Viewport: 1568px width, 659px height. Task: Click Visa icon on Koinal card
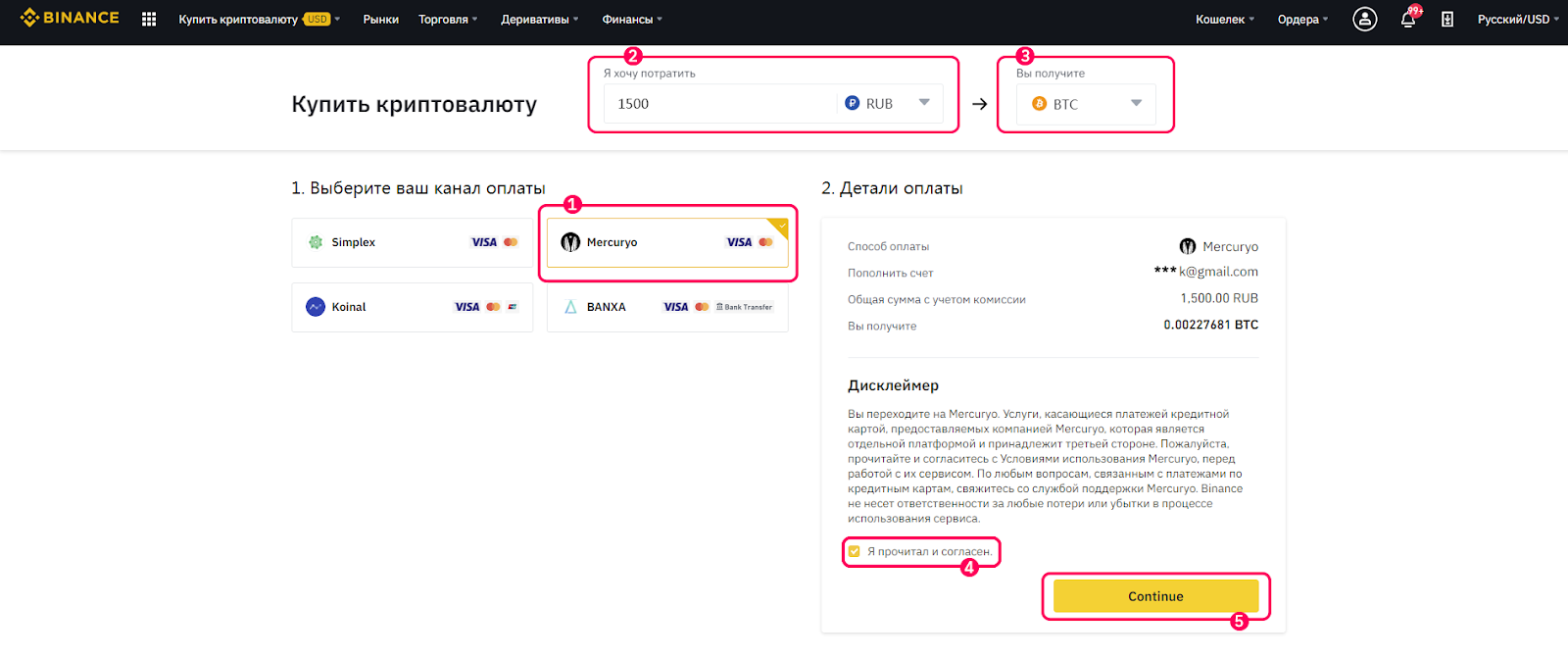point(467,307)
